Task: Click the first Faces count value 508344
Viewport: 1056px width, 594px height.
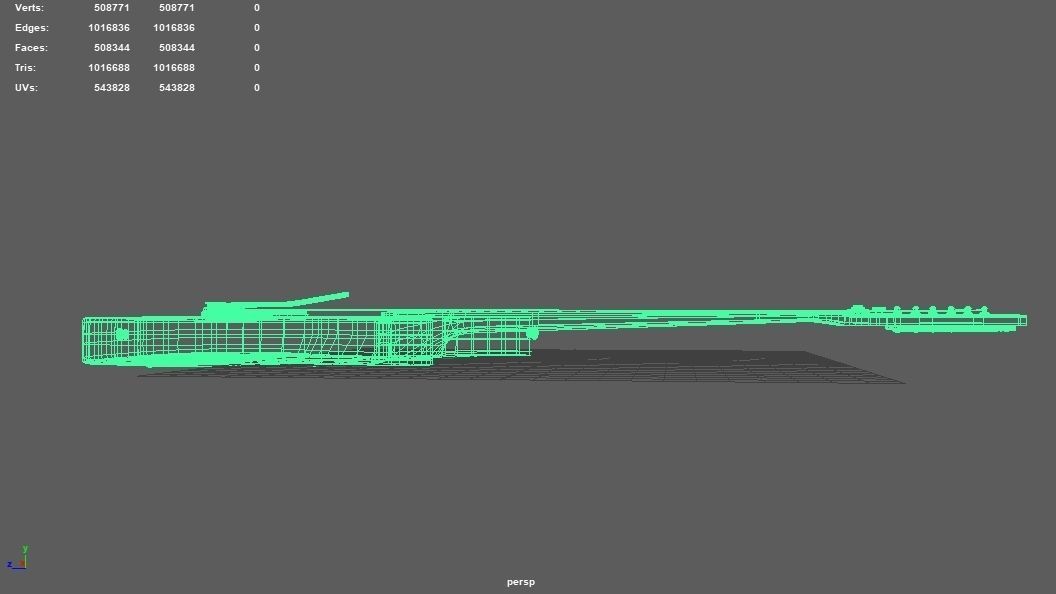Action: coord(112,48)
